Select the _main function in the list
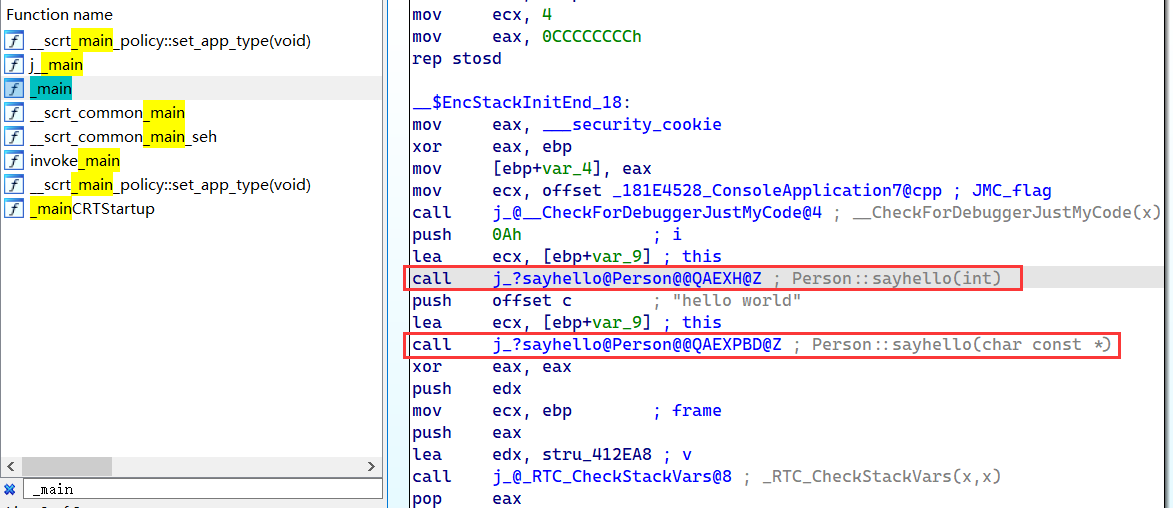 (x=51, y=89)
